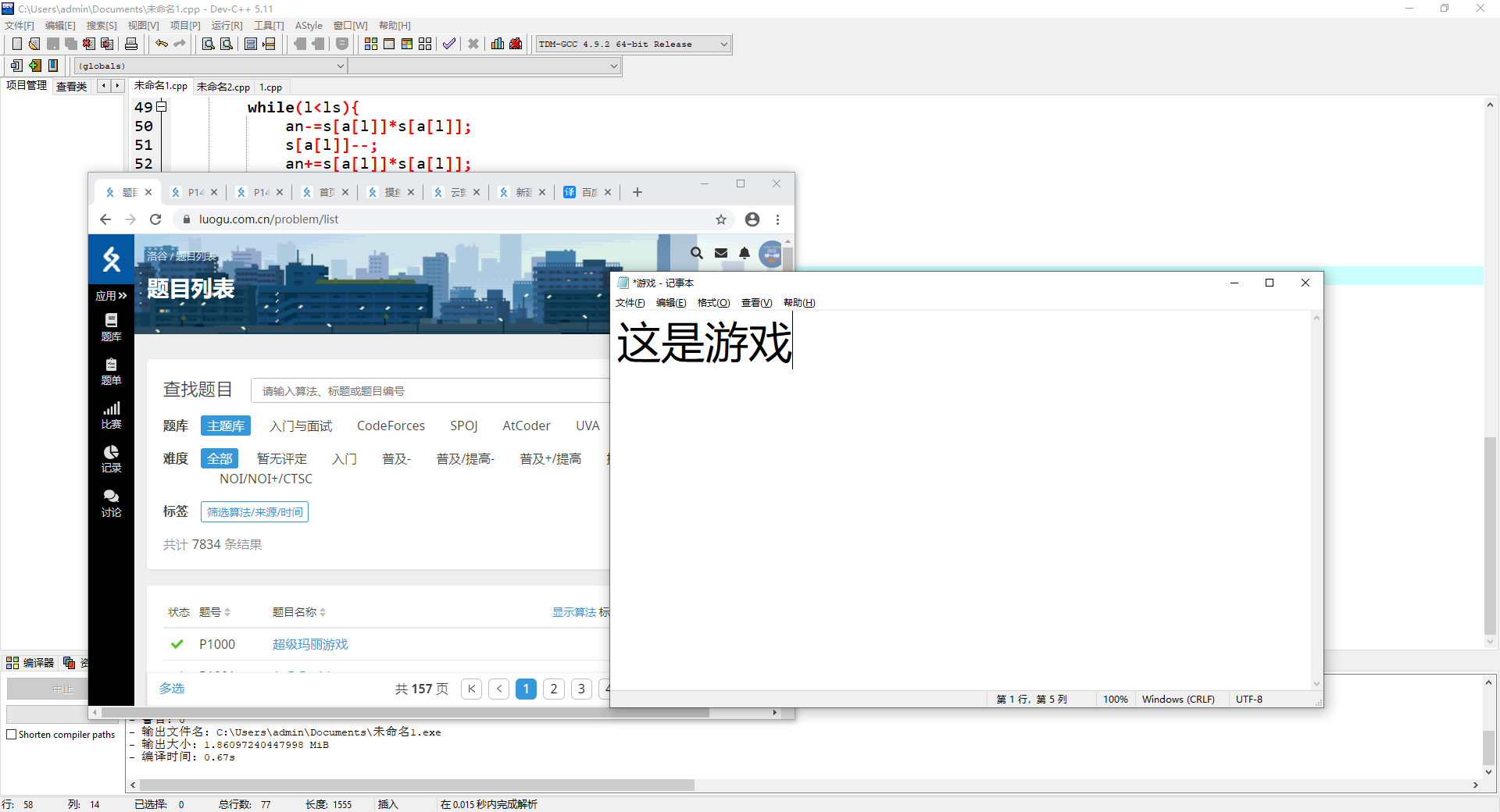1500x812 pixels.
Task: Open the 工具[T] menu in Dev-C++
Action: coord(269,26)
